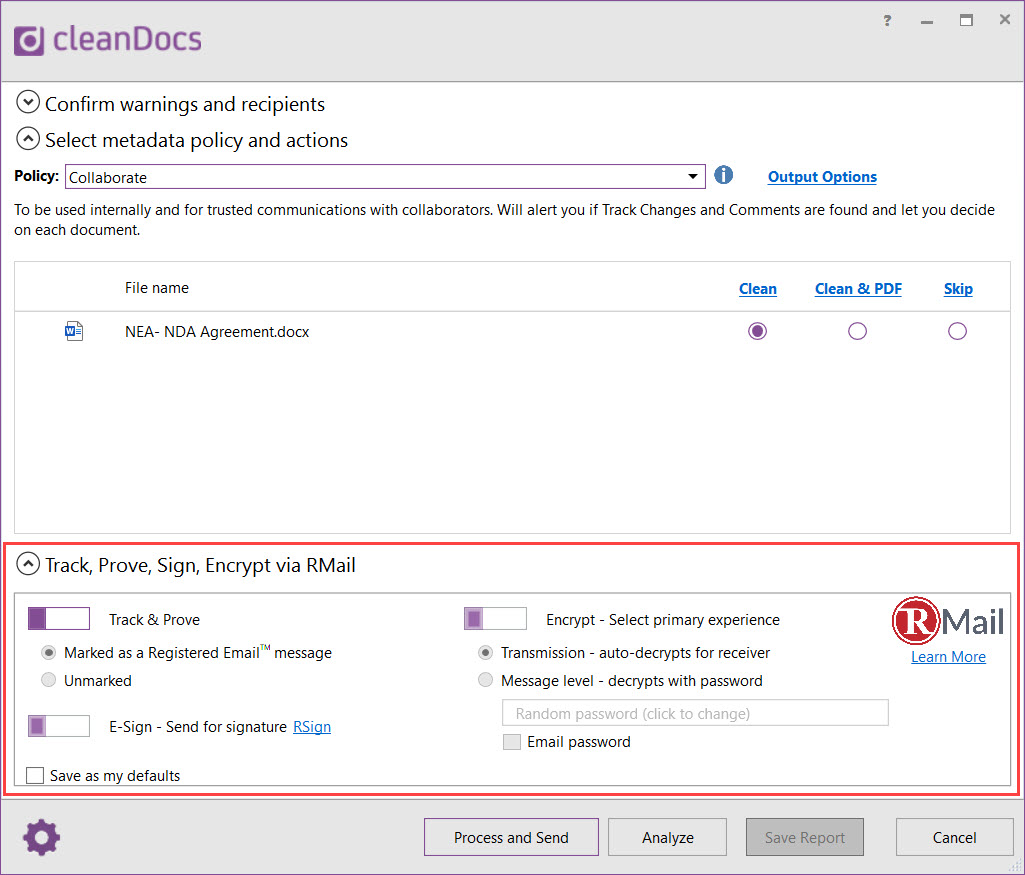Open settings with the gear icon

[42, 838]
